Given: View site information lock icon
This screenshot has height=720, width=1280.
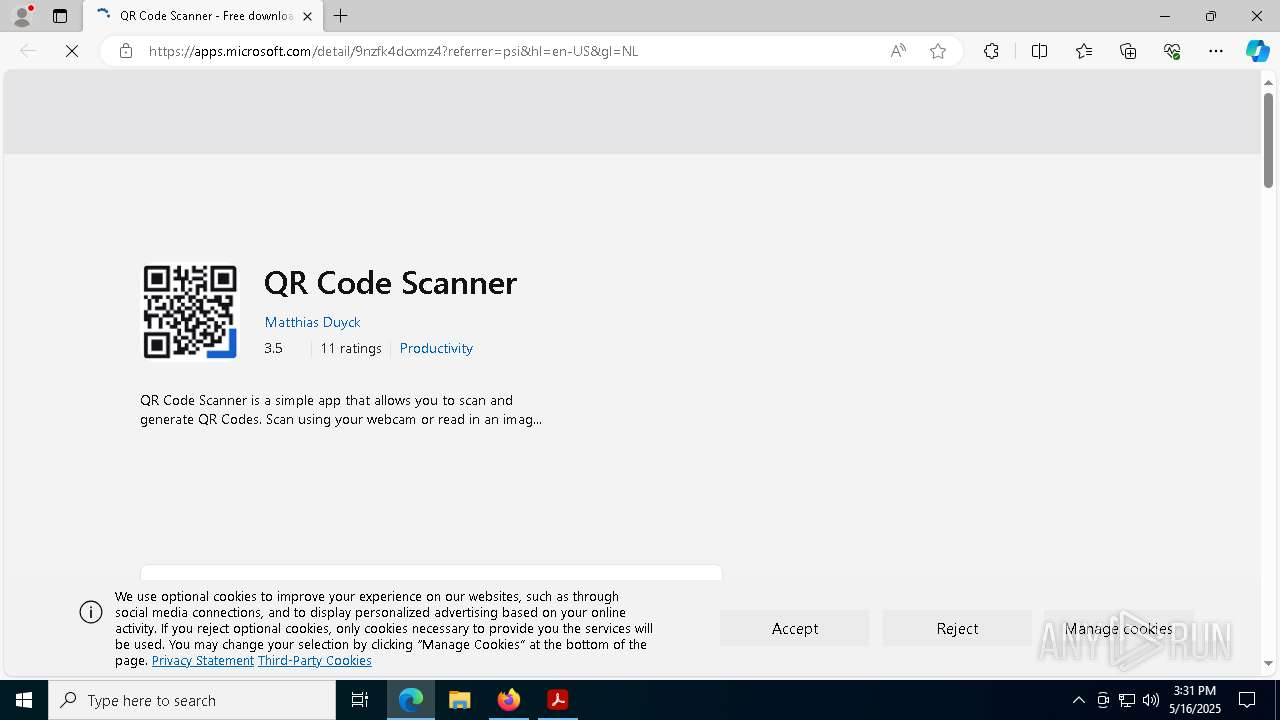Looking at the screenshot, I should 125,51.
